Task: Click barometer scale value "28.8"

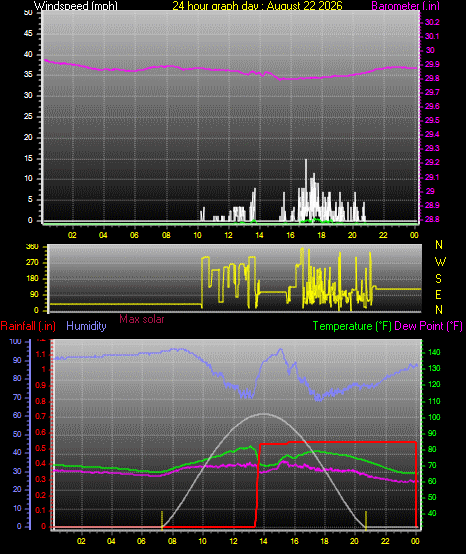Action: pyautogui.click(x=432, y=219)
